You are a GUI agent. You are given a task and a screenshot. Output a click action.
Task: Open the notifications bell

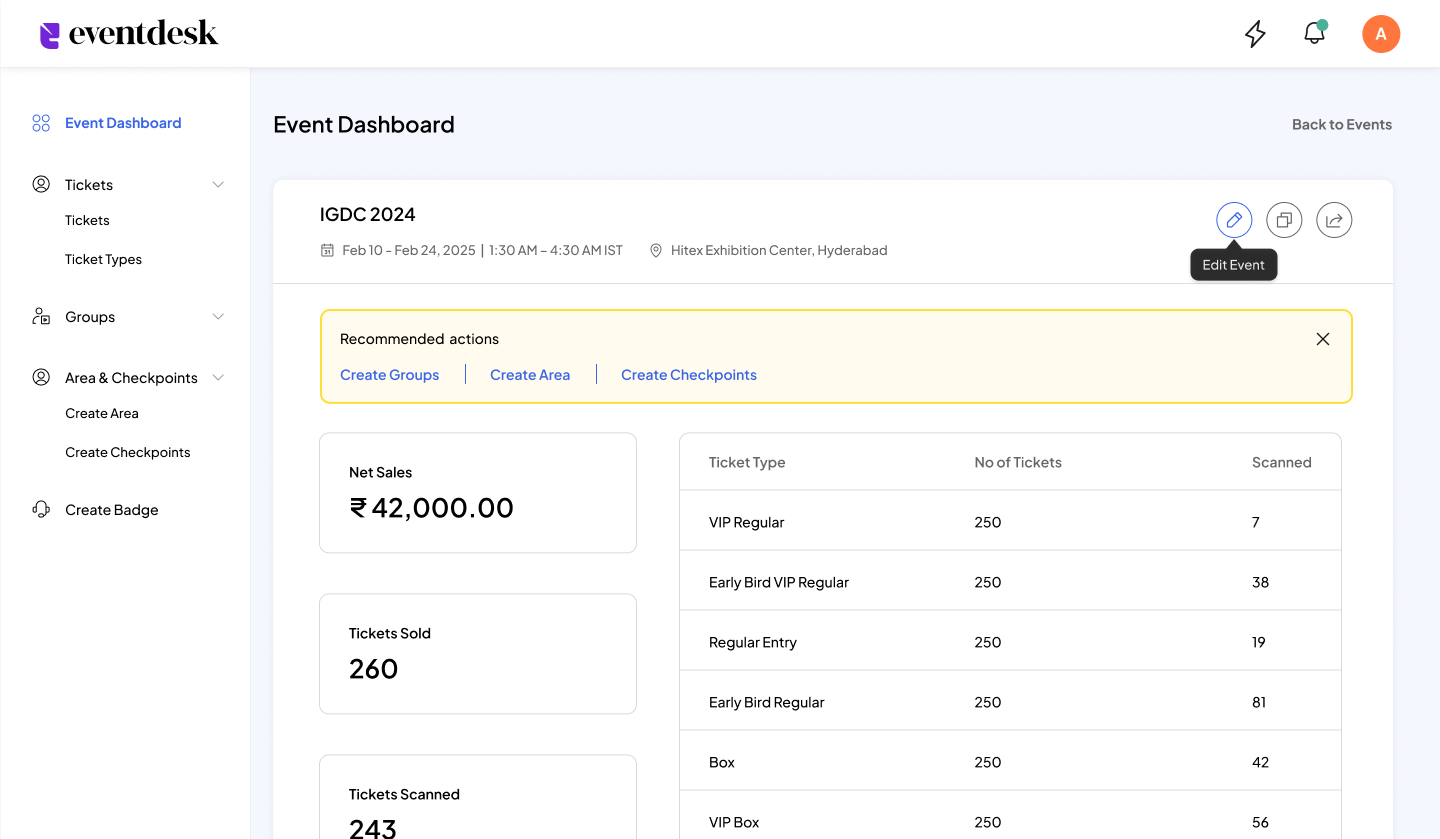(1315, 34)
